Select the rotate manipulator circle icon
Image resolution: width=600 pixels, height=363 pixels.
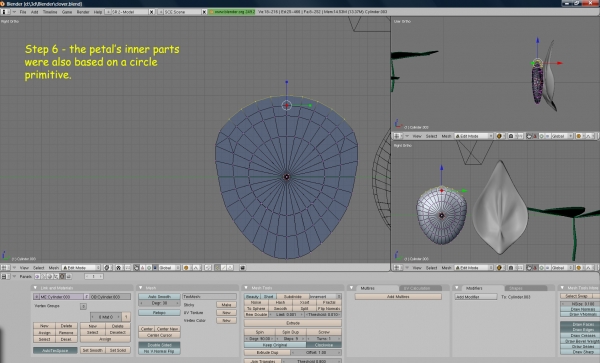point(149,268)
